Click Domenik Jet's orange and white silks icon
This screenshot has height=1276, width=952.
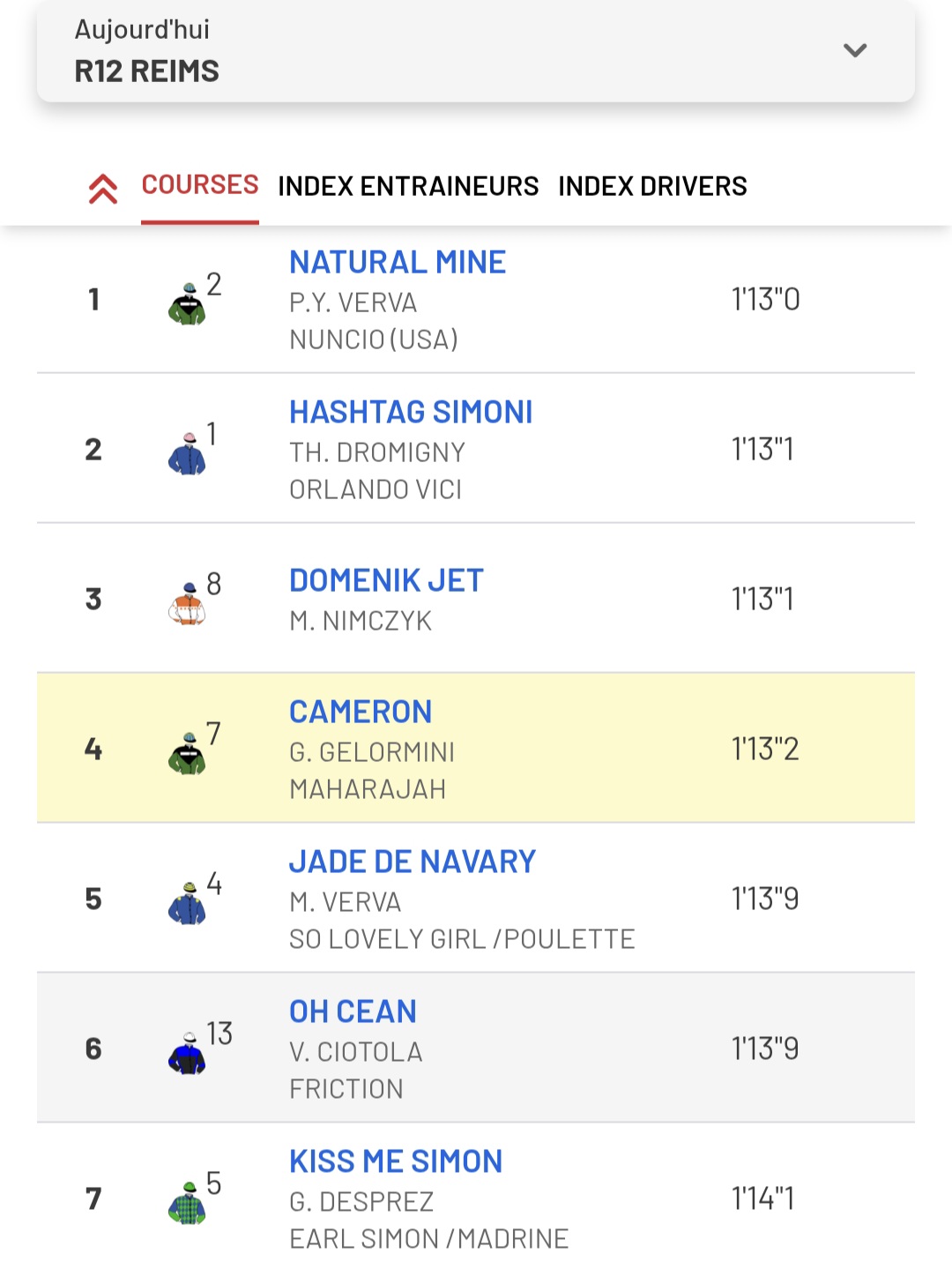click(187, 604)
